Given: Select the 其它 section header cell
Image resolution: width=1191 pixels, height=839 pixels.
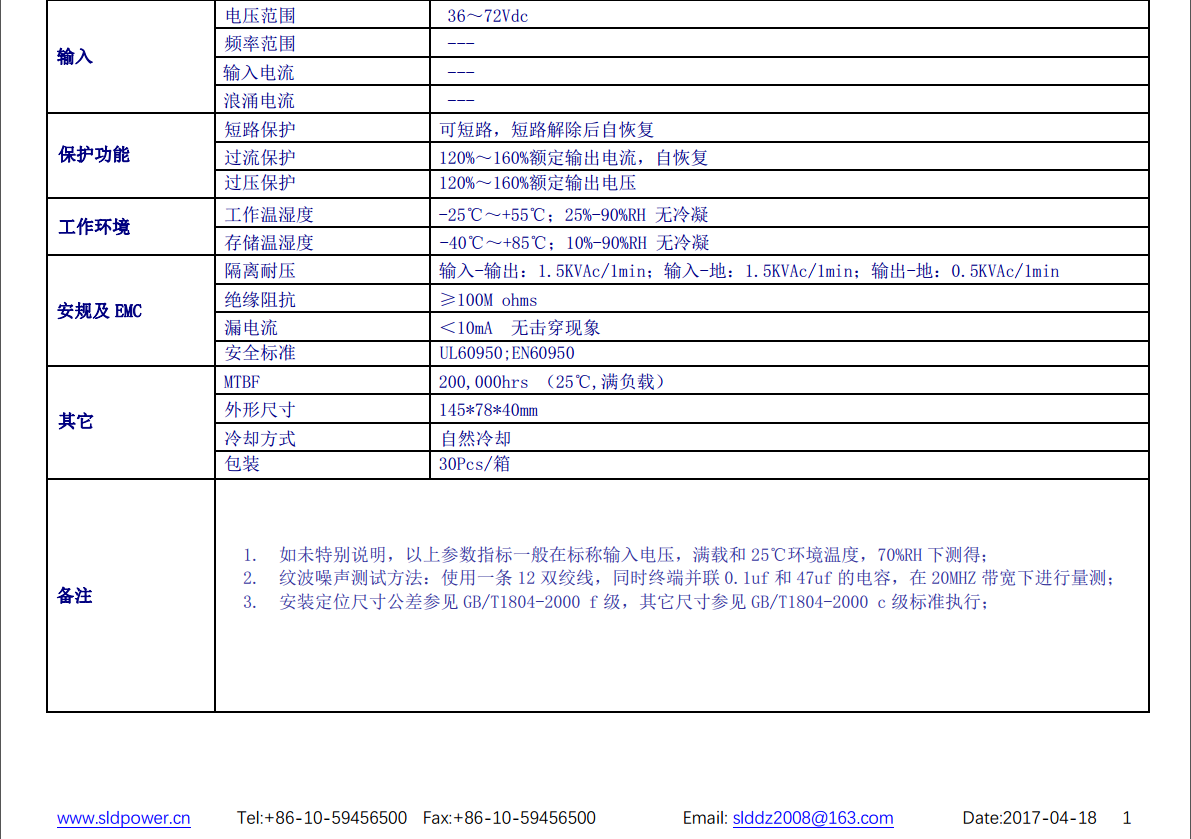Looking at the screenshot, I should coord(75,421).
